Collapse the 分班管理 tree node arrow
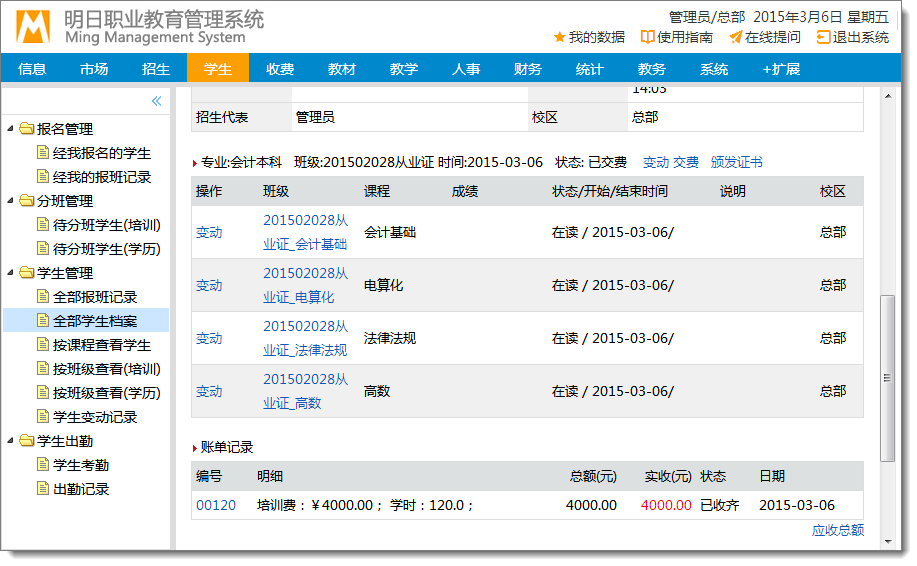 pyautogui.click(x=11, y=201)
